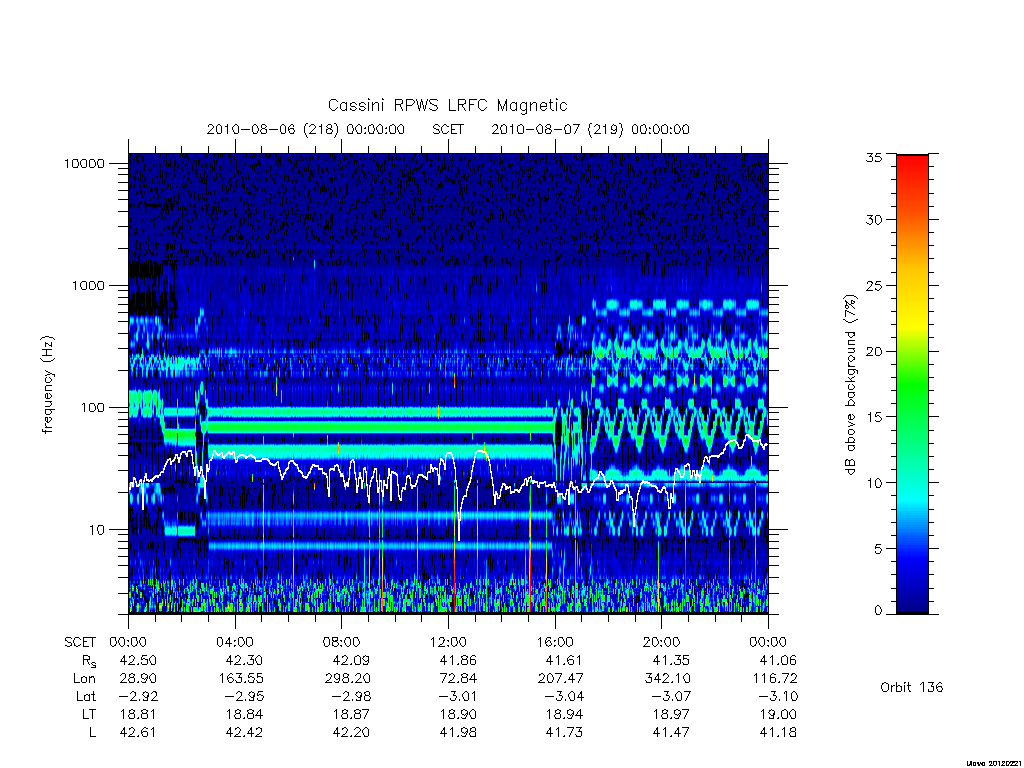
Task: Click the 'LT' row label
Action: 89,714
